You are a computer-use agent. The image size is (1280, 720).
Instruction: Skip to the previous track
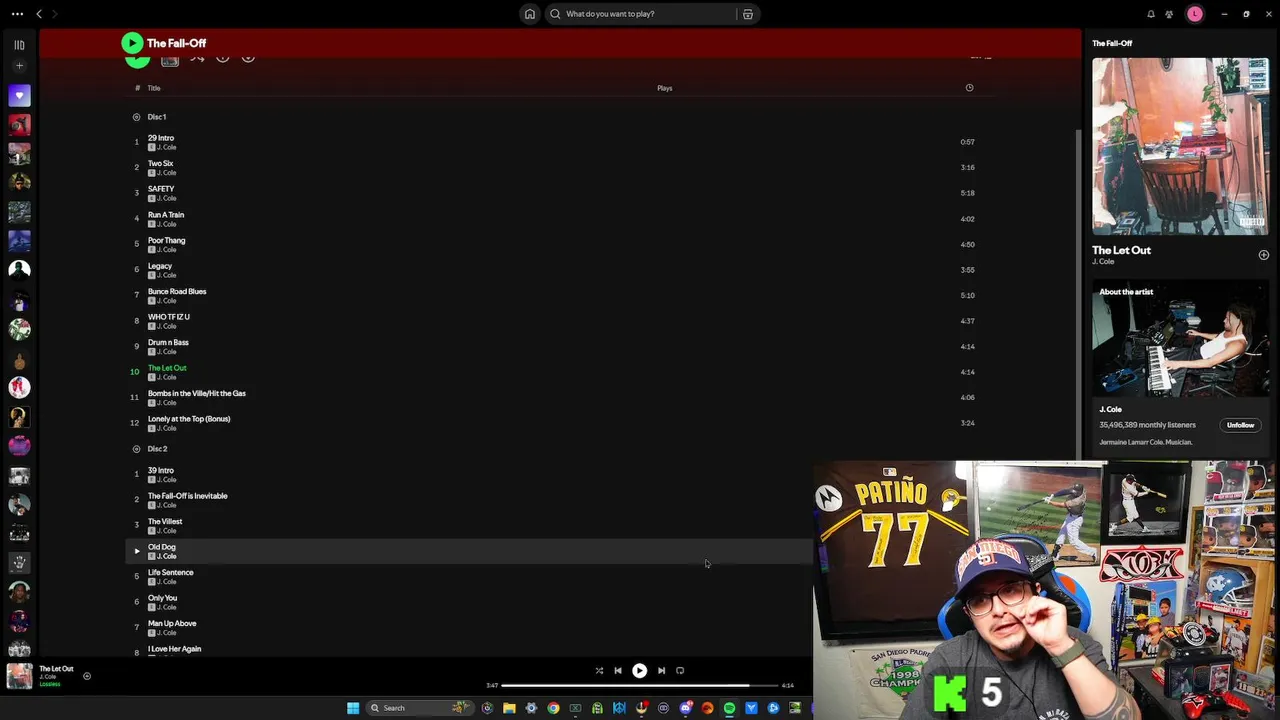click(618, 671)
